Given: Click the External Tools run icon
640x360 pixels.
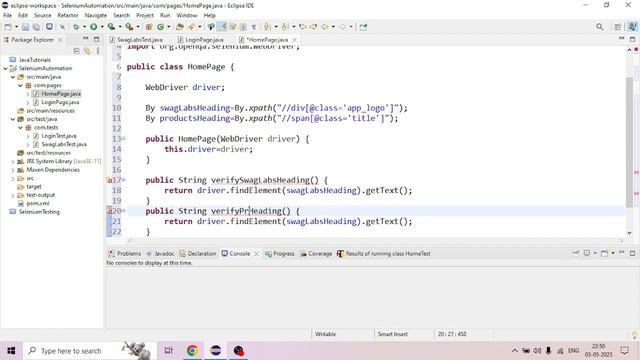Looking at the screenshot, I should [x=129, y=27].
